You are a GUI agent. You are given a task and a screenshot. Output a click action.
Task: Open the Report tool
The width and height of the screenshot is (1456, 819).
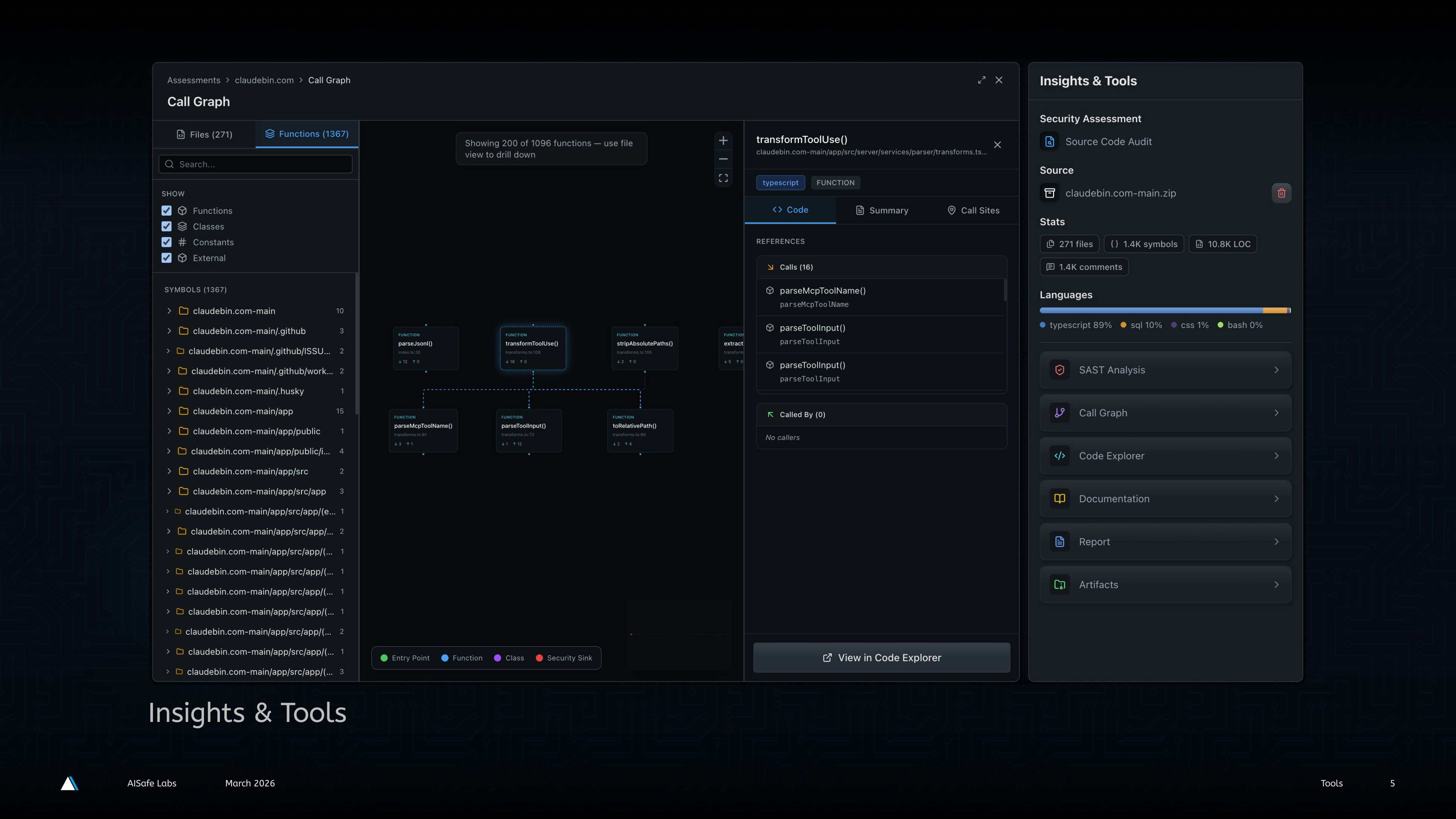point(1165,541)
